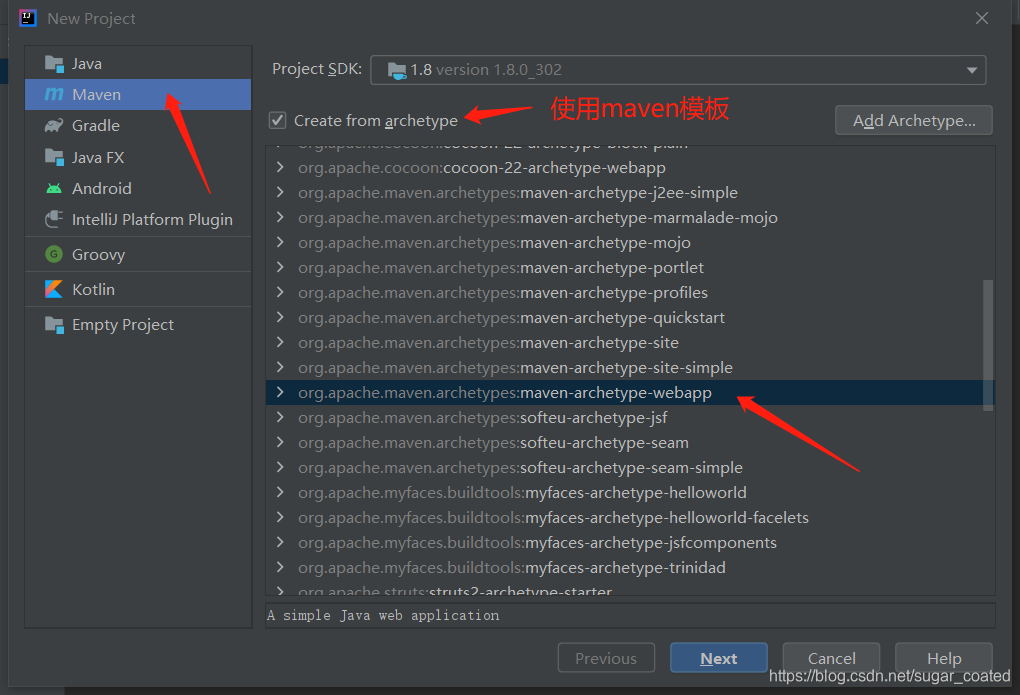Click the Android robot icon

(54, 189)
